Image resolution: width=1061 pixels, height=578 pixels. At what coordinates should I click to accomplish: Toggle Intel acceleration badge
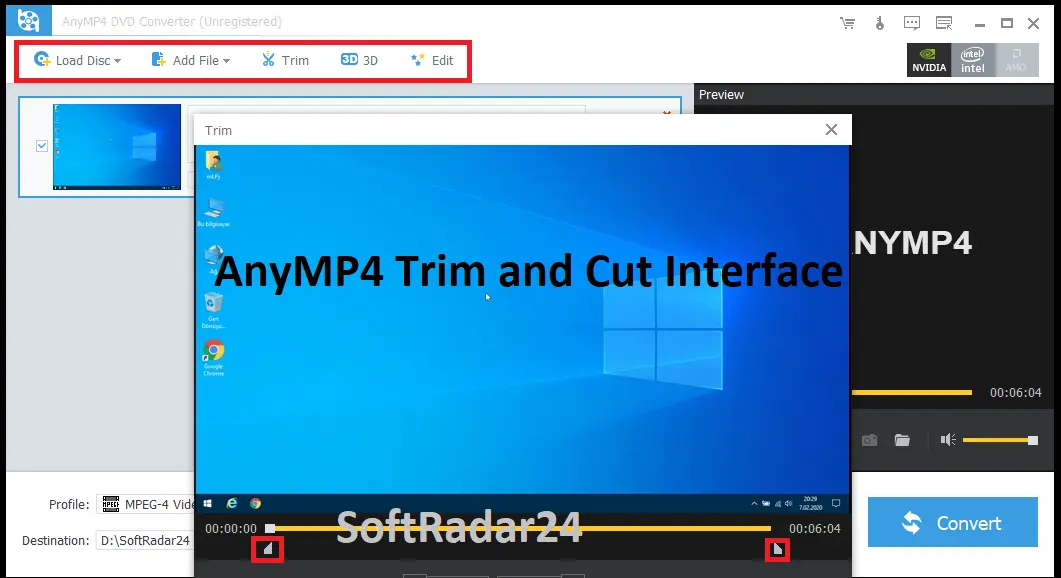(973, 60)
